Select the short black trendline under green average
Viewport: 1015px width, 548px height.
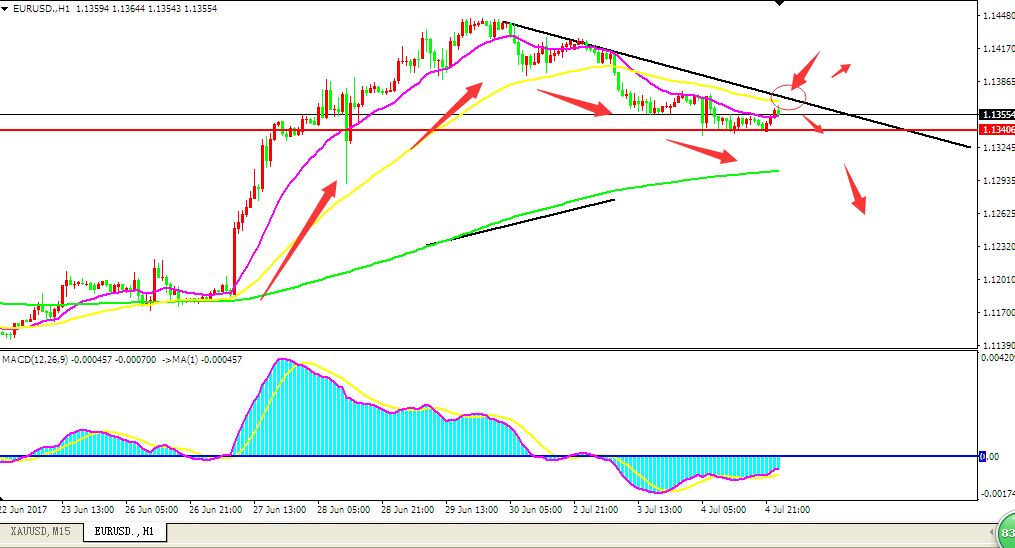point(520,222)
